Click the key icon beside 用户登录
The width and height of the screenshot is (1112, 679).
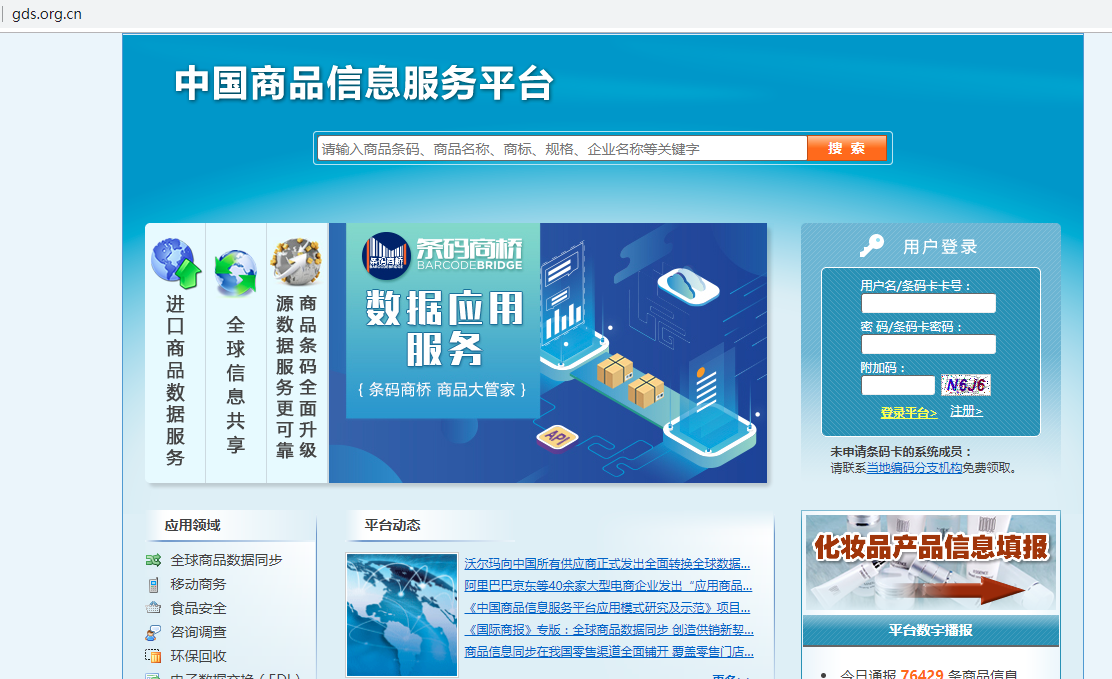[x=872, y=245]
